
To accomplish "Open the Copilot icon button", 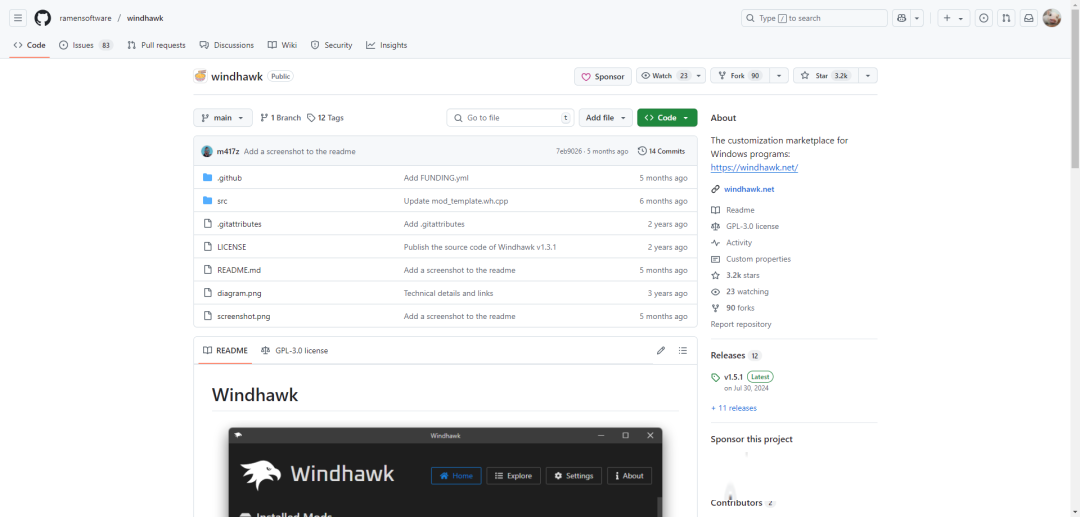I will (x=901, y=19).
